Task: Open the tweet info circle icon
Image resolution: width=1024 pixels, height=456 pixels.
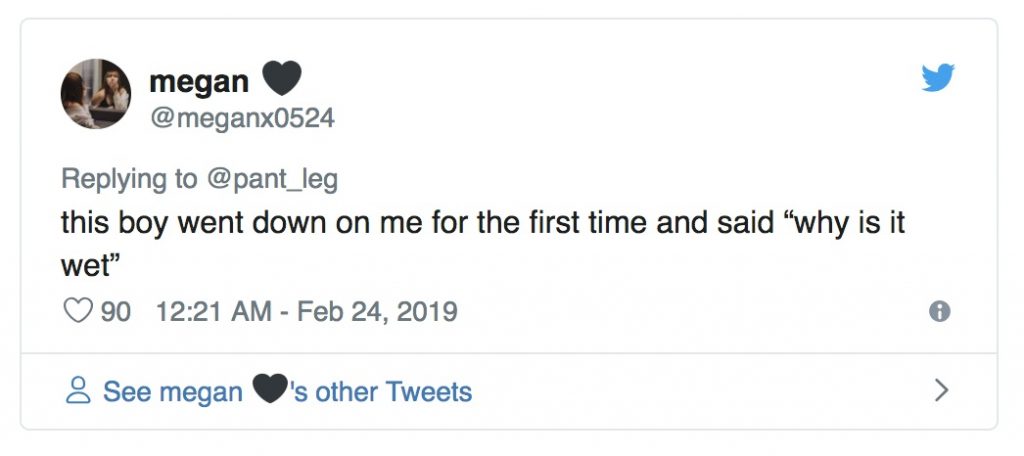Action: pos(939,311)
